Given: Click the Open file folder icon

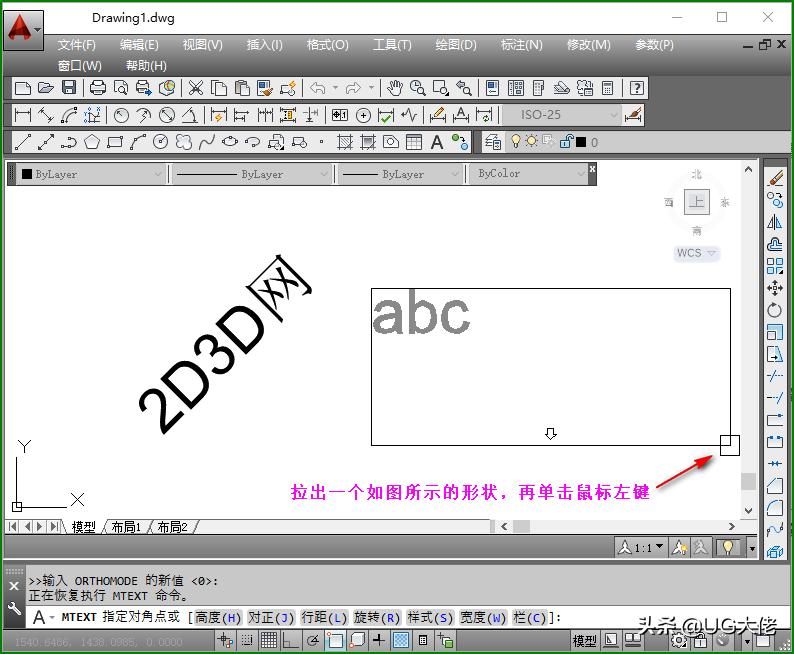Looking at the screenshot, I should click(46, 88).
